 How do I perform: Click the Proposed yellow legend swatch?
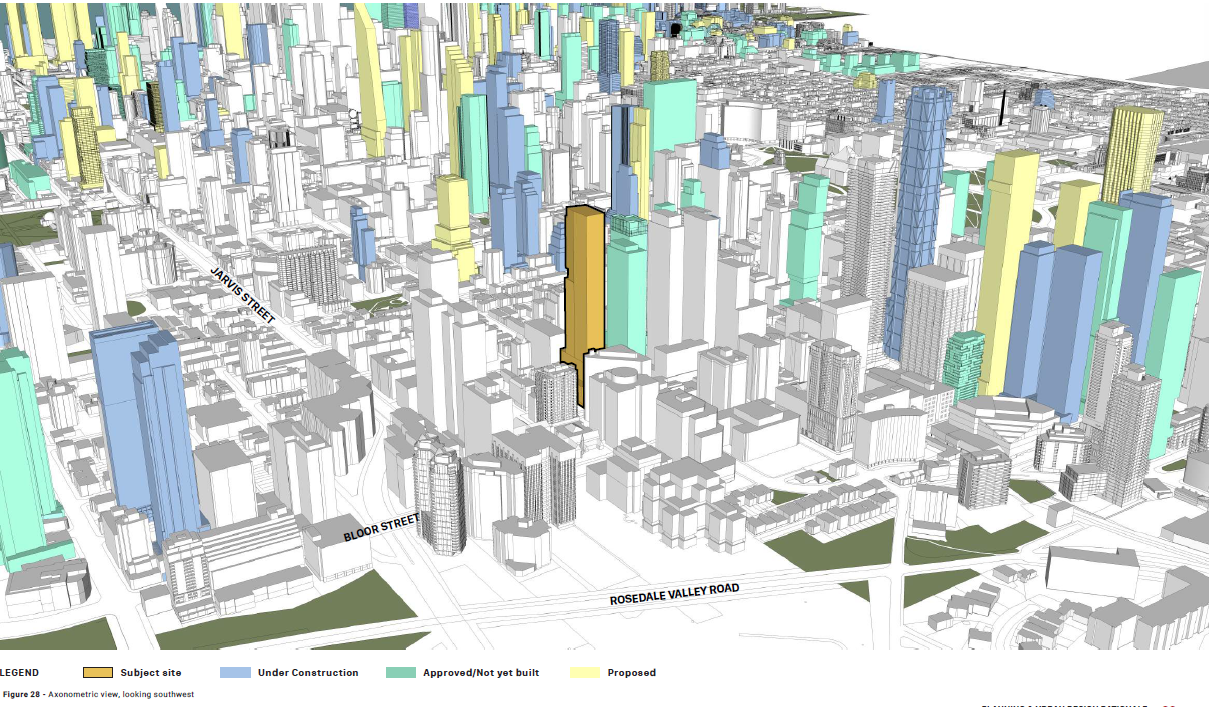point(585,672)
